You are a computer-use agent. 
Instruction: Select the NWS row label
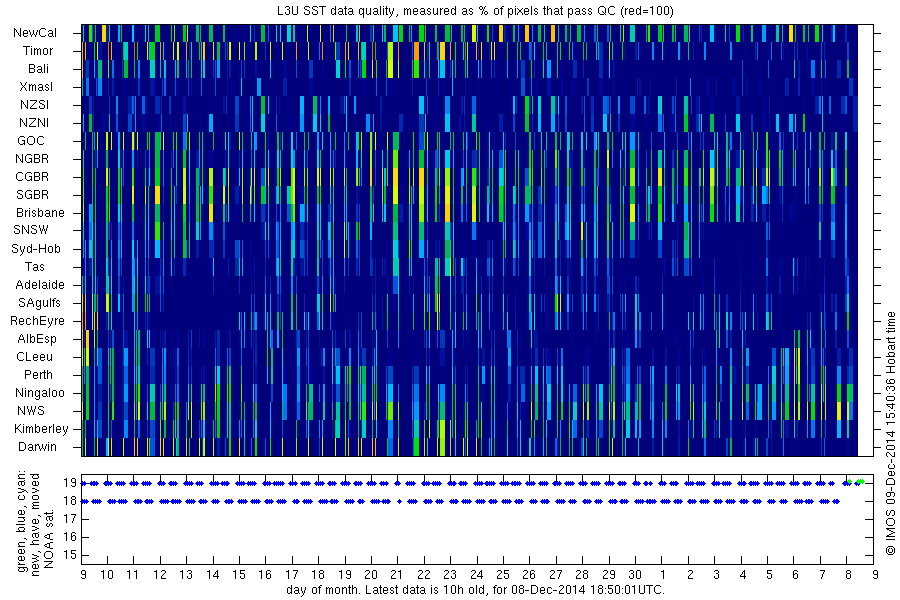pos(31,411)
